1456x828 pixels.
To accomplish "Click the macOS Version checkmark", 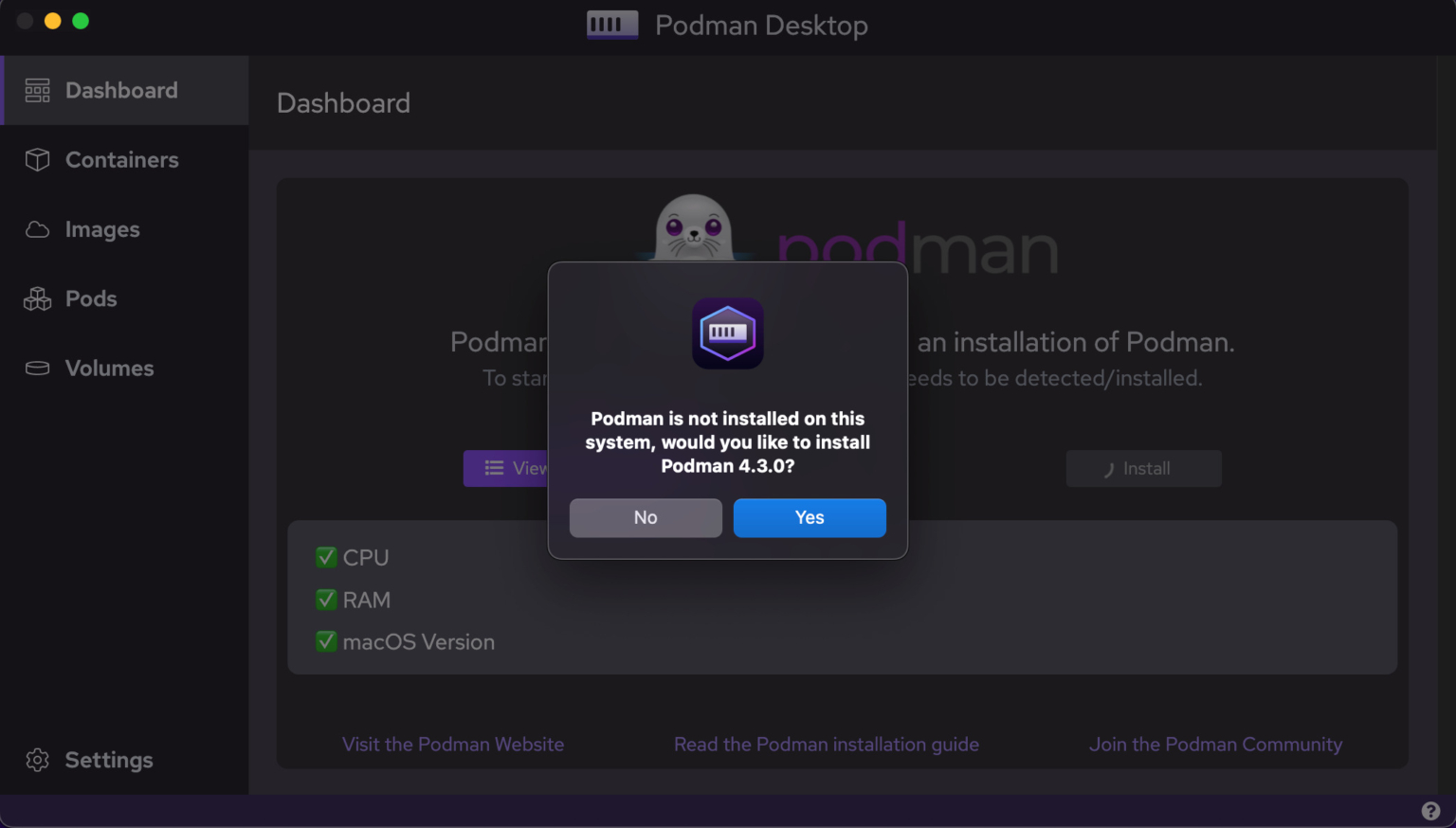I will (326, 641).
